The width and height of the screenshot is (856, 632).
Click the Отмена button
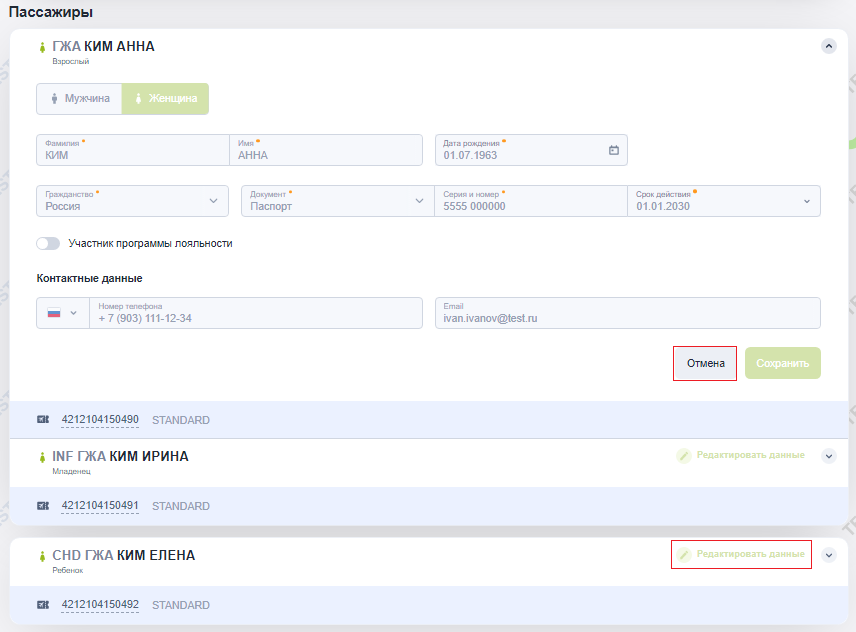(705, 363)
